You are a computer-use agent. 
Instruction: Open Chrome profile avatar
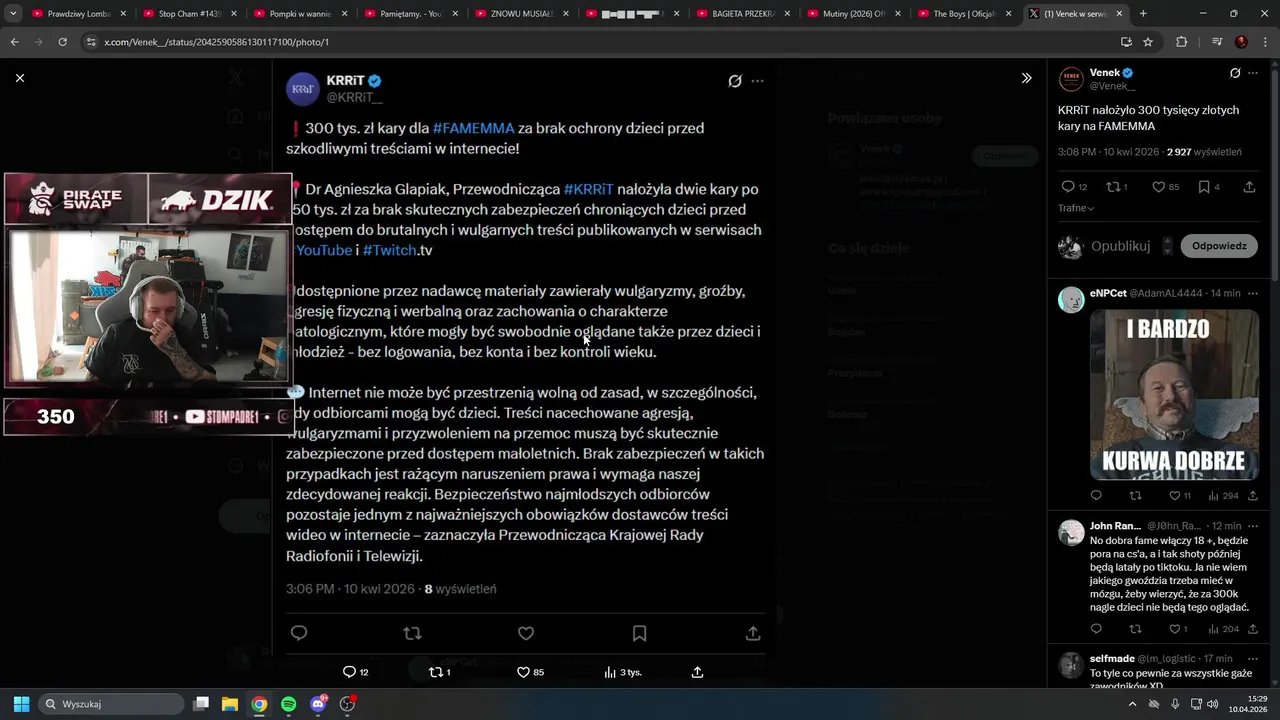pos(1242,42)
